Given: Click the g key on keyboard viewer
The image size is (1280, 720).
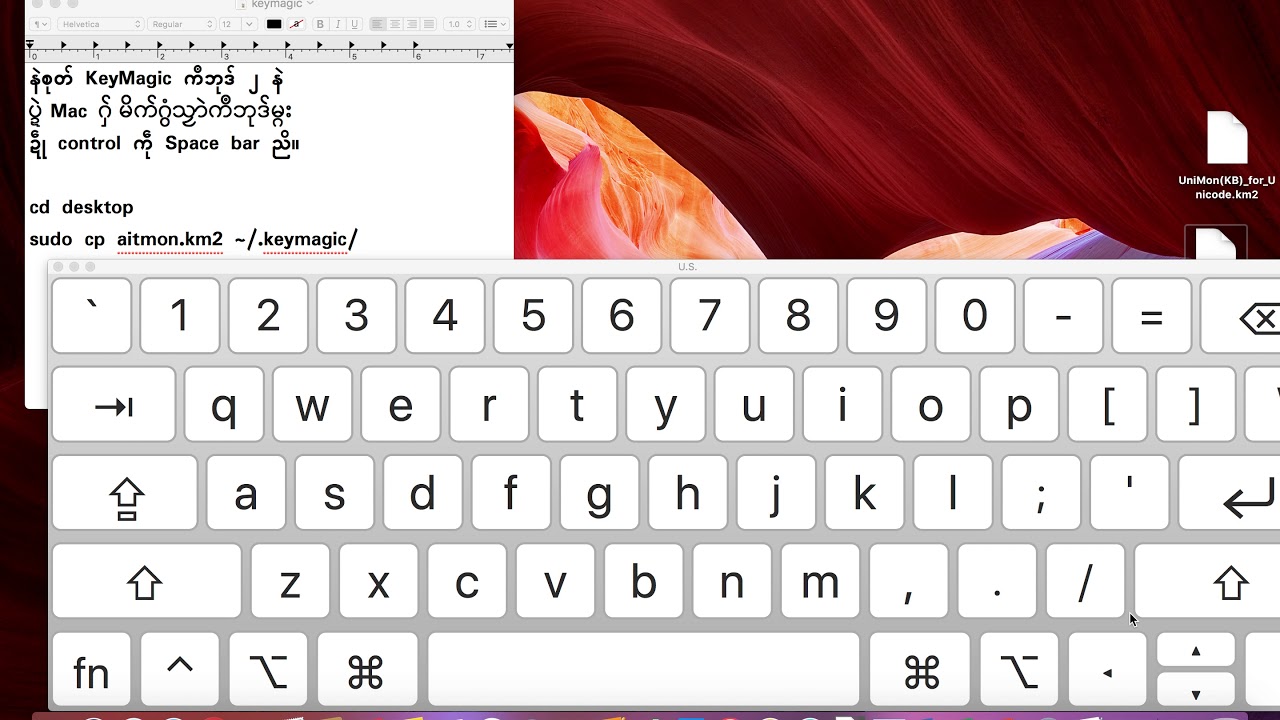Looking at the screenshot, I should pos(599,493).
